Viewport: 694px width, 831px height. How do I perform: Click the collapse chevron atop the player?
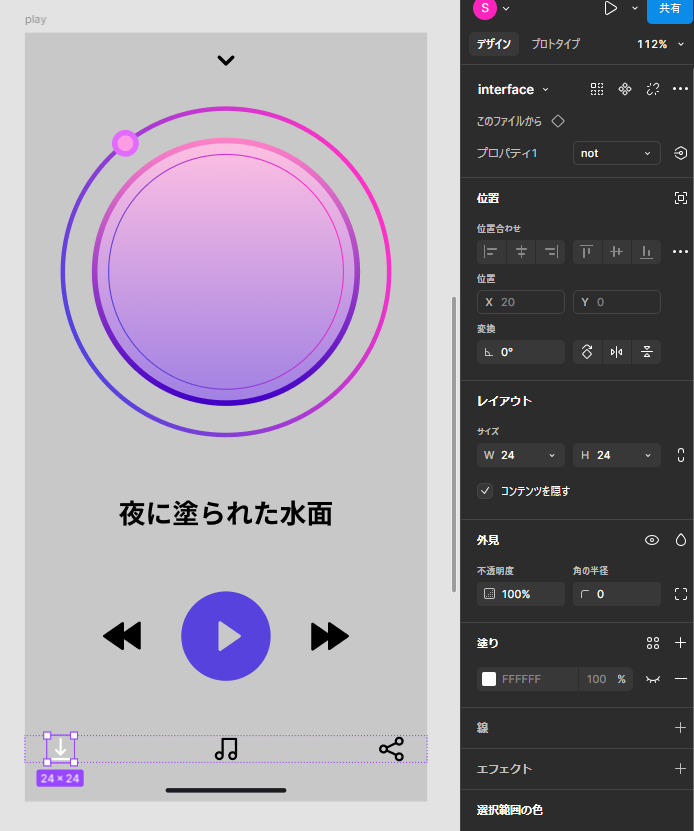point(226,60)
